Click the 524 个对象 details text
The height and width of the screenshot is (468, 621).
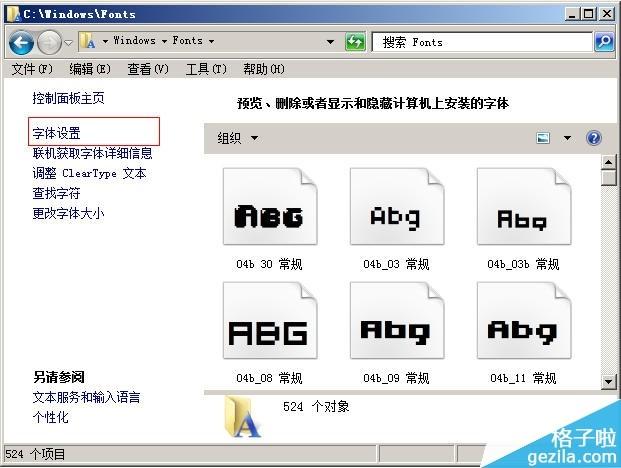[316, 407]
